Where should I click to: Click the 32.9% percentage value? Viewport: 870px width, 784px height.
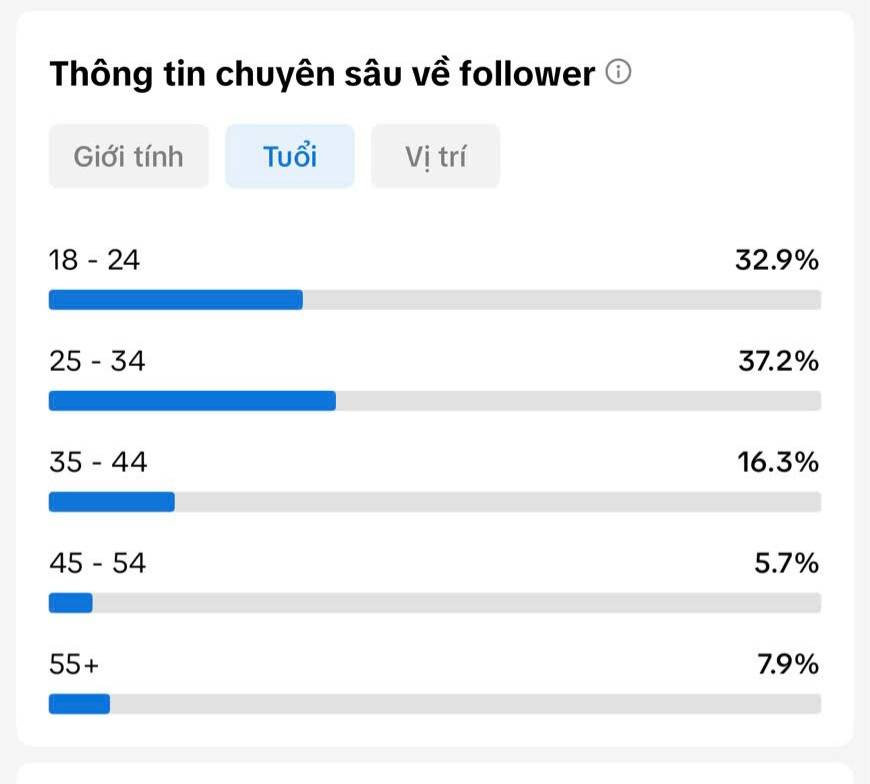[777, 260]
